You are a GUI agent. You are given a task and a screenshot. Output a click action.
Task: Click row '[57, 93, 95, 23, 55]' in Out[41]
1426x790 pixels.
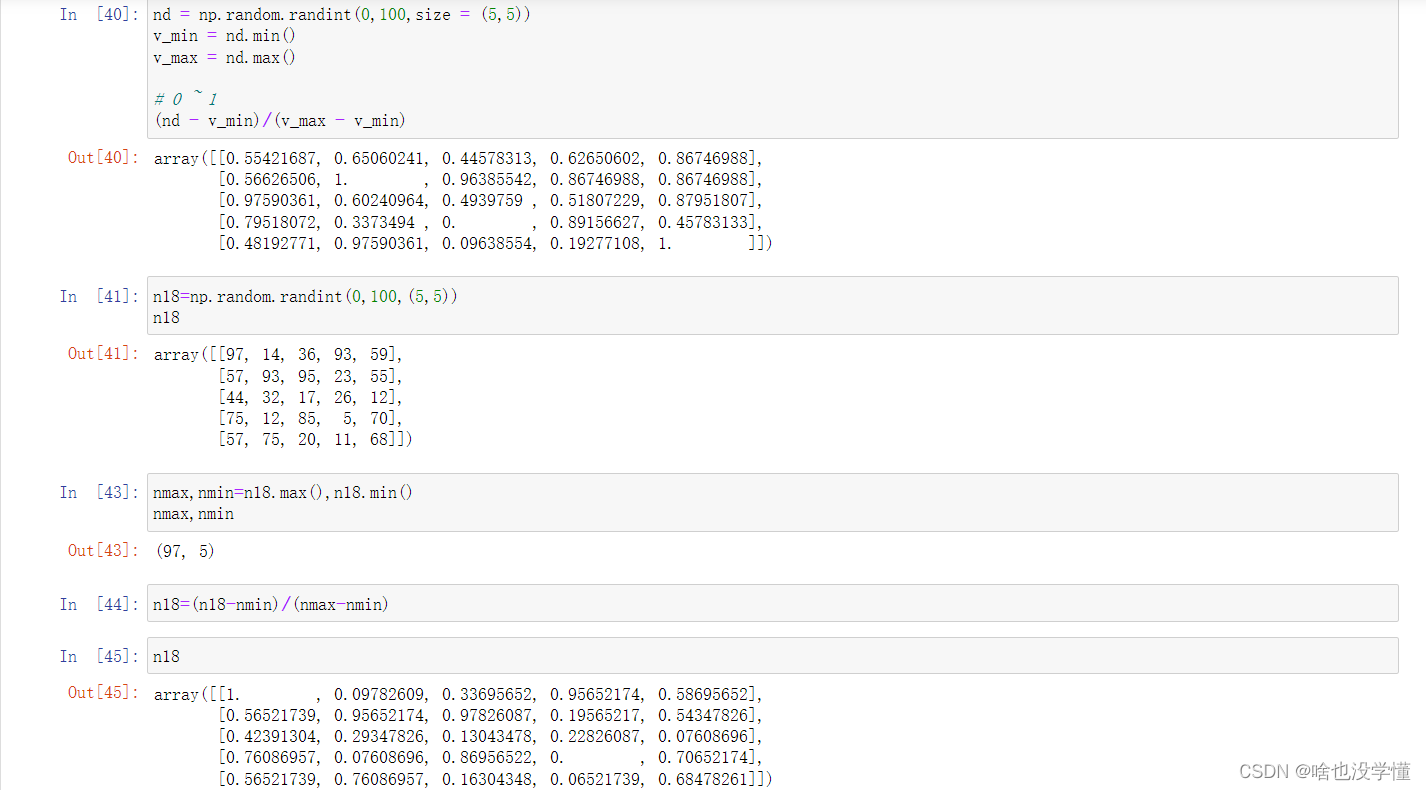[310, 376]
